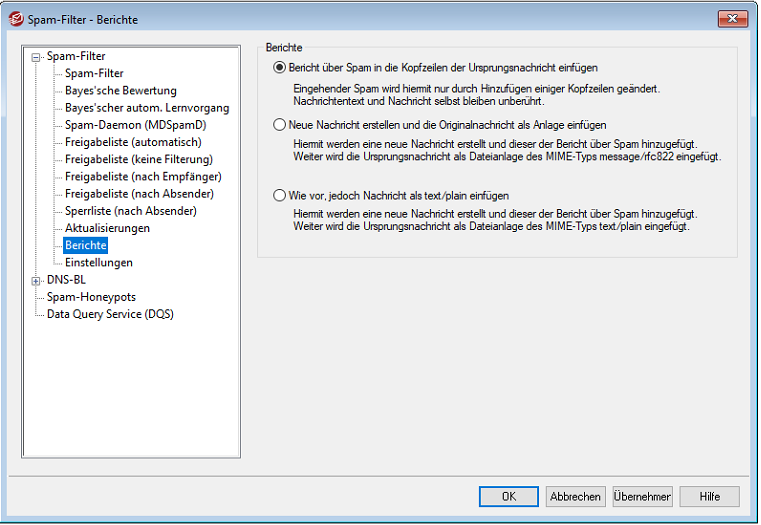
Task: Expand the DNS-BL tree node
Action: (37, 280)
